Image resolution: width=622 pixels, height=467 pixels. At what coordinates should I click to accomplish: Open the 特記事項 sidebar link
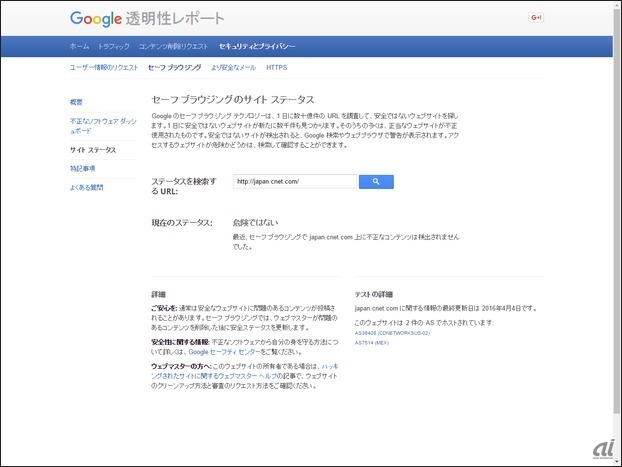pos(83,169)
